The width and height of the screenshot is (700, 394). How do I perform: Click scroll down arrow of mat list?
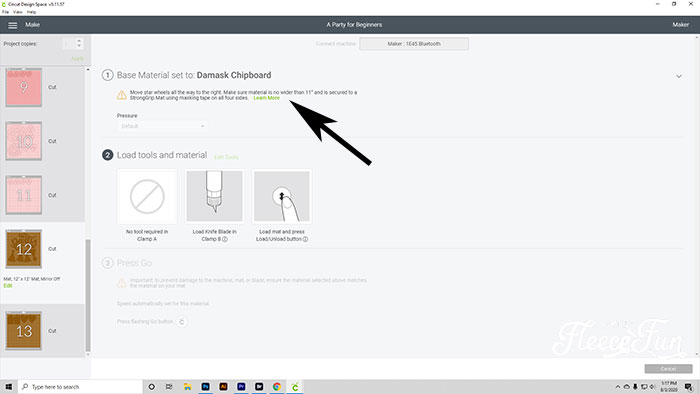point(88,354)
